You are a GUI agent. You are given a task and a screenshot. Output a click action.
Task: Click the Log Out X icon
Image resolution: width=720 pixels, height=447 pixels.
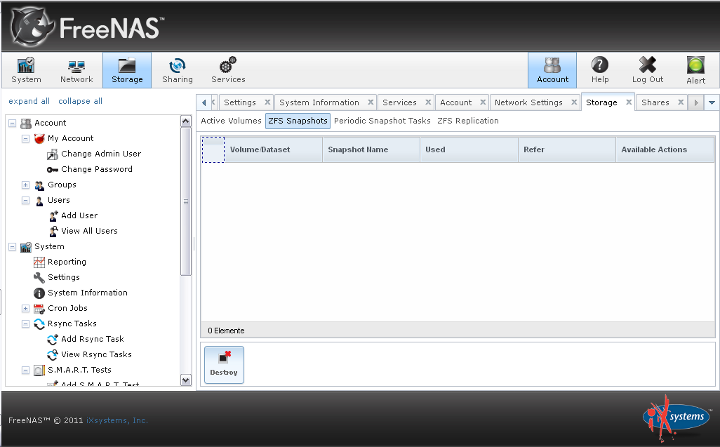click(x=647, y=70)
